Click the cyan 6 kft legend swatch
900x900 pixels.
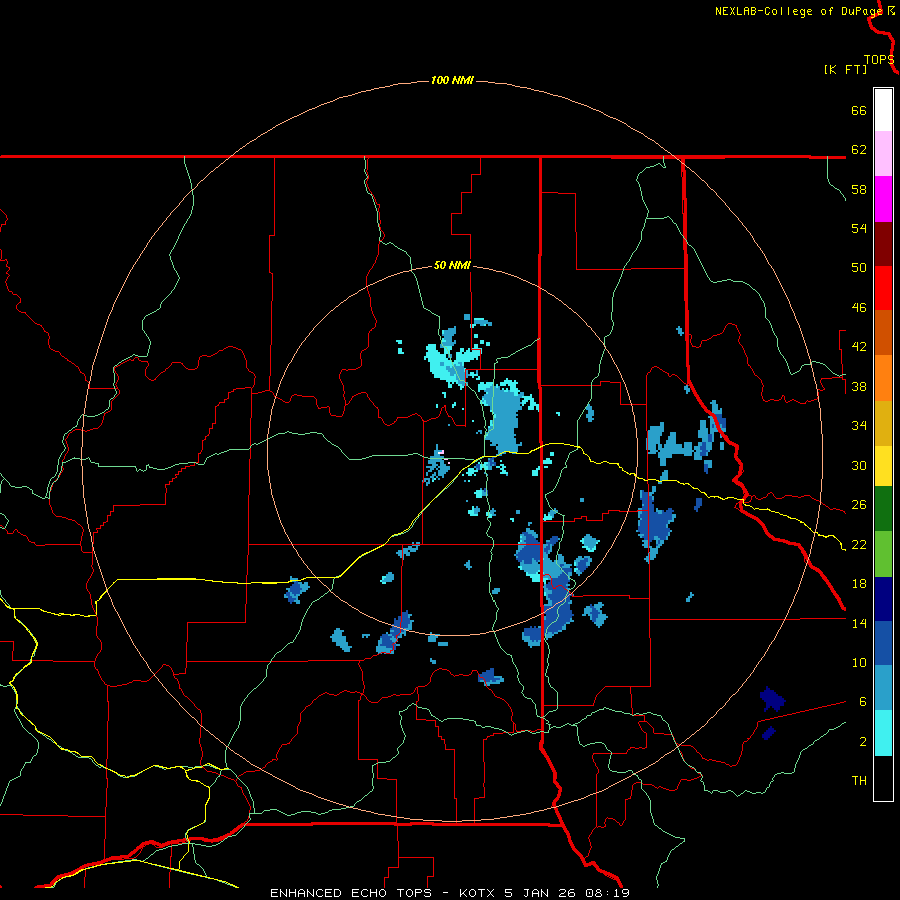(883, 733)
